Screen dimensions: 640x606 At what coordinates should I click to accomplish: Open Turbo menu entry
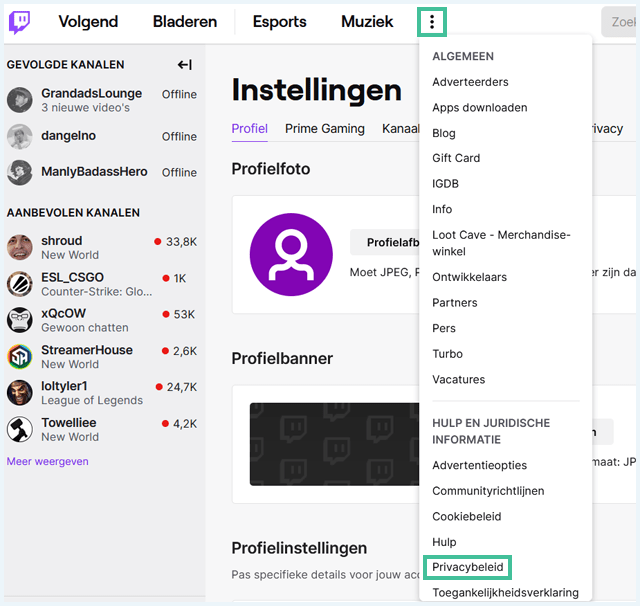(x=447, y=354)
